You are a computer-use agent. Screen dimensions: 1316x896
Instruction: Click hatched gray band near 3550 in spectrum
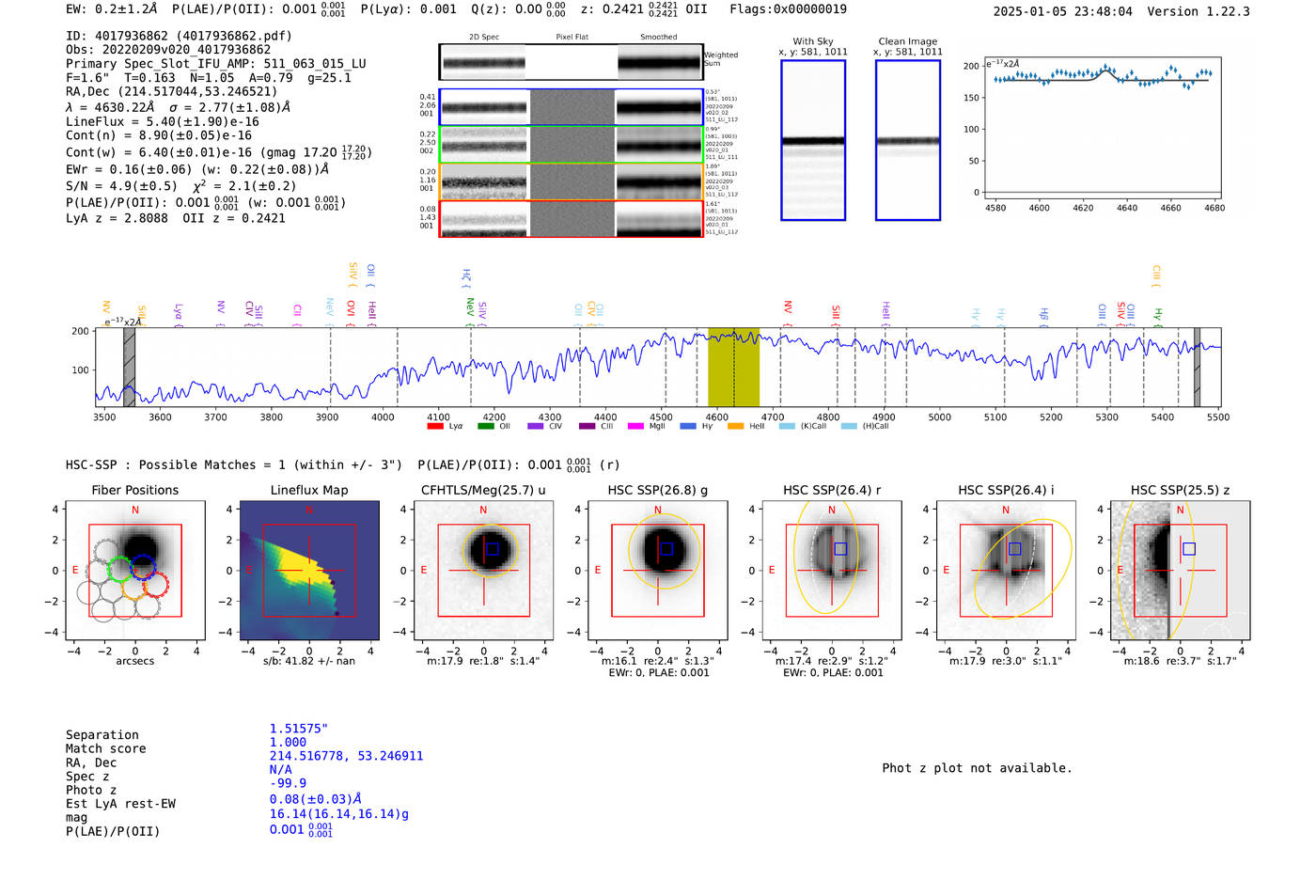point(130,368)
